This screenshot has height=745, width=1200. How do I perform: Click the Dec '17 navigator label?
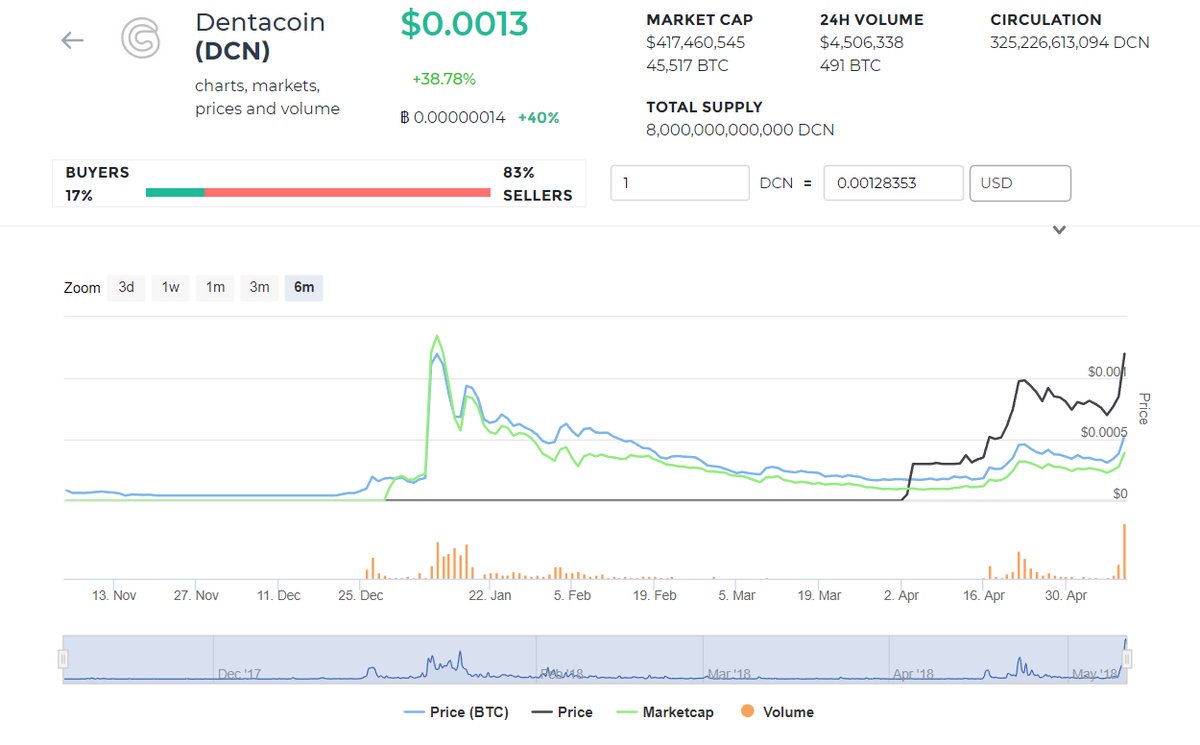(x=239, y=674)
